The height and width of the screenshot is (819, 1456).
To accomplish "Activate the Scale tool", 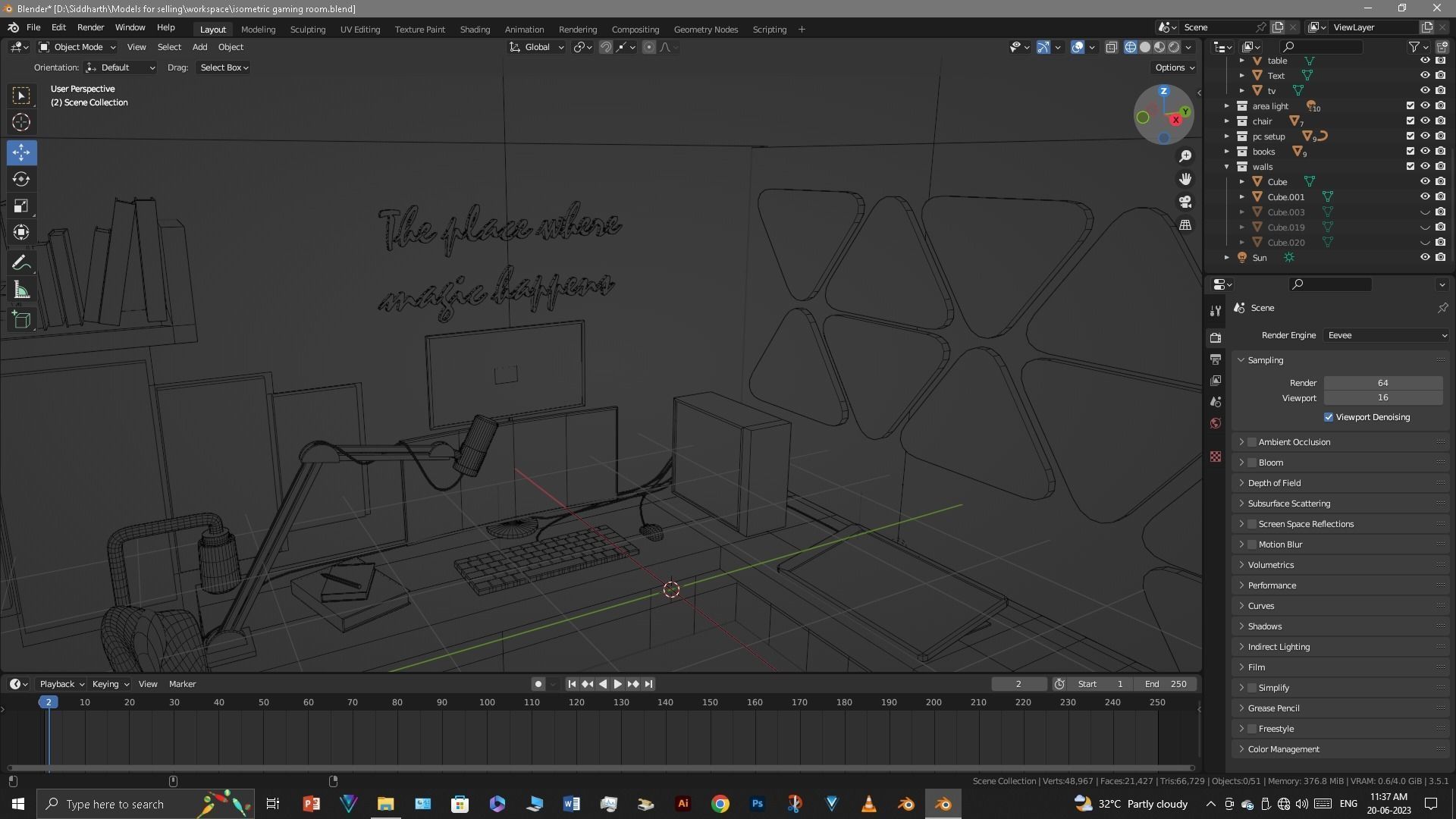I will pyautogui.click(x=21, y=206).
